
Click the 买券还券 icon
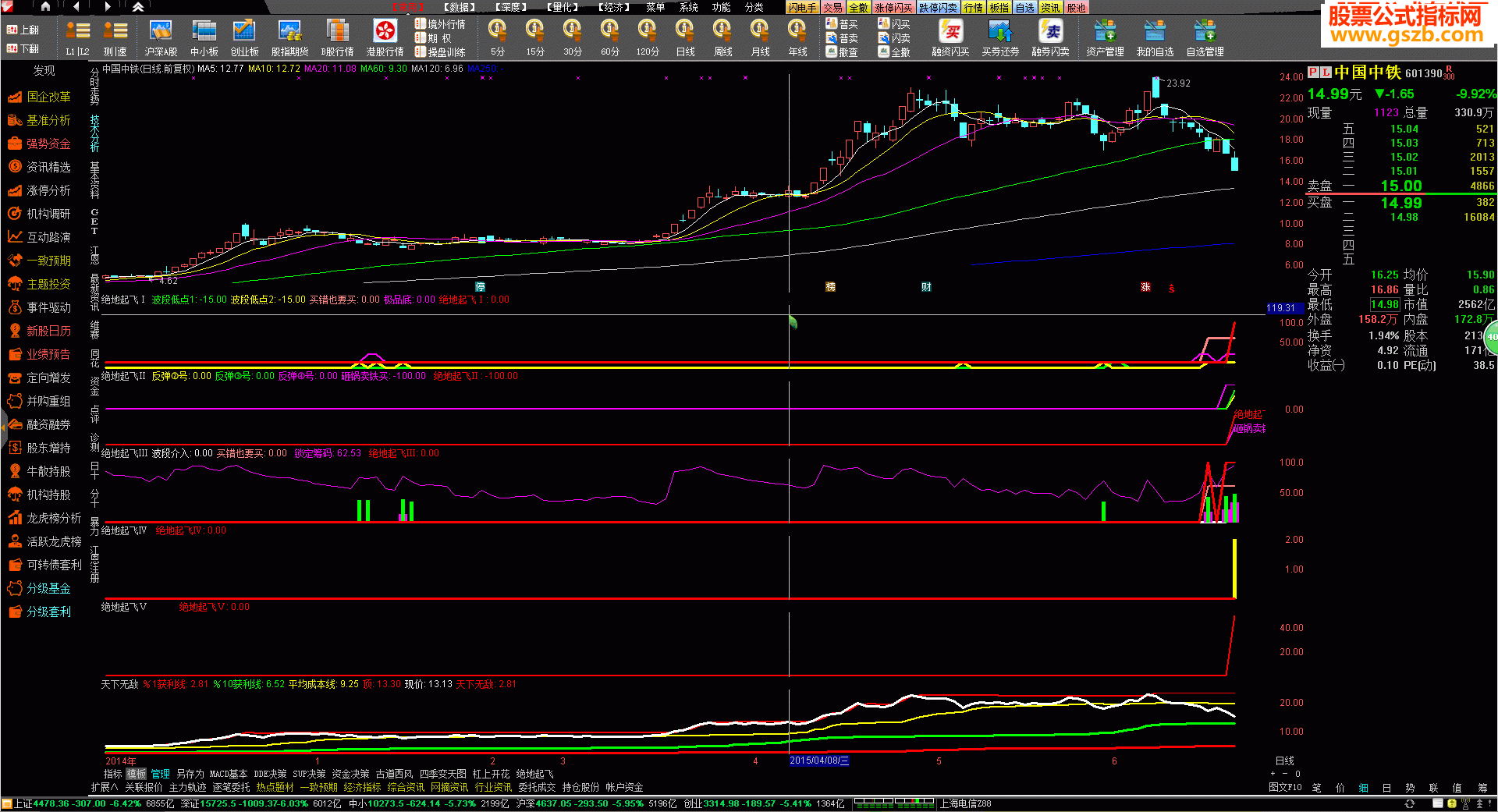(1000, 38)
